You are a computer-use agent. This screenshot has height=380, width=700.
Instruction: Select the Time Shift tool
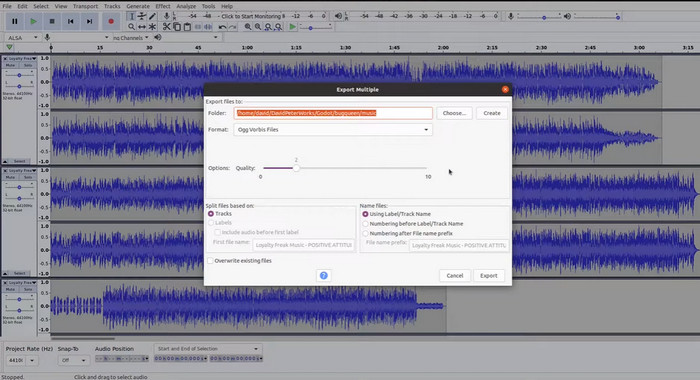[142, 27]
